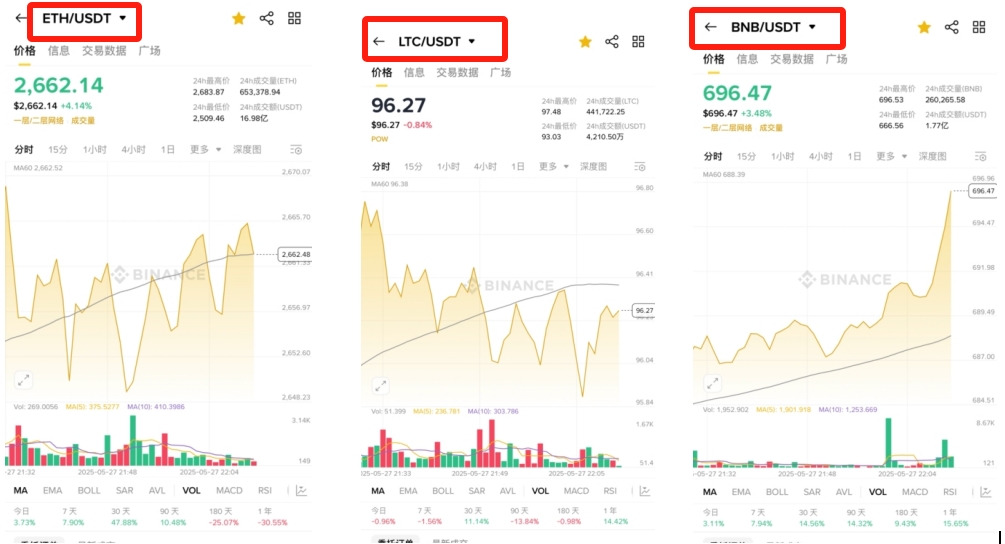Unfavorite ETH/USDT with the star icon

(x=238, y=18)
